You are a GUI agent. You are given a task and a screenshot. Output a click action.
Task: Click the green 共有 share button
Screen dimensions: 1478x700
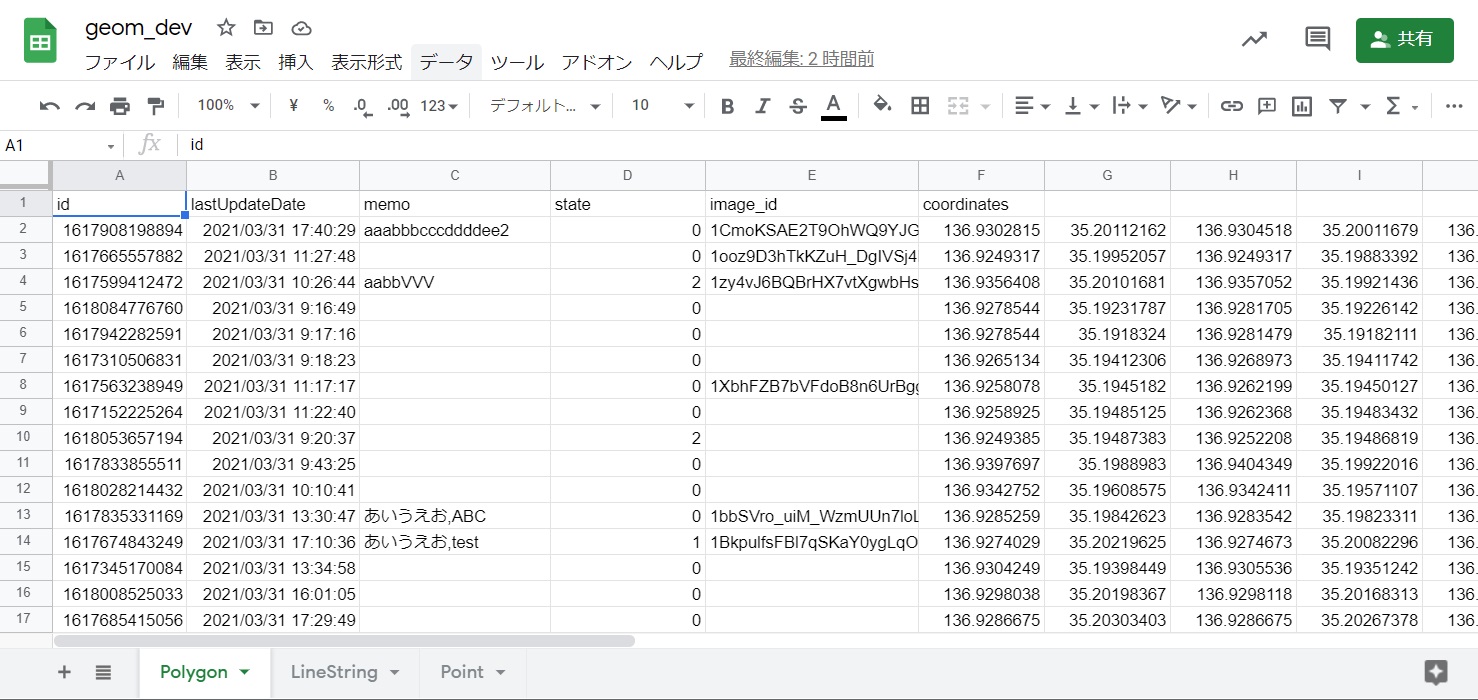coord(1404,39)
